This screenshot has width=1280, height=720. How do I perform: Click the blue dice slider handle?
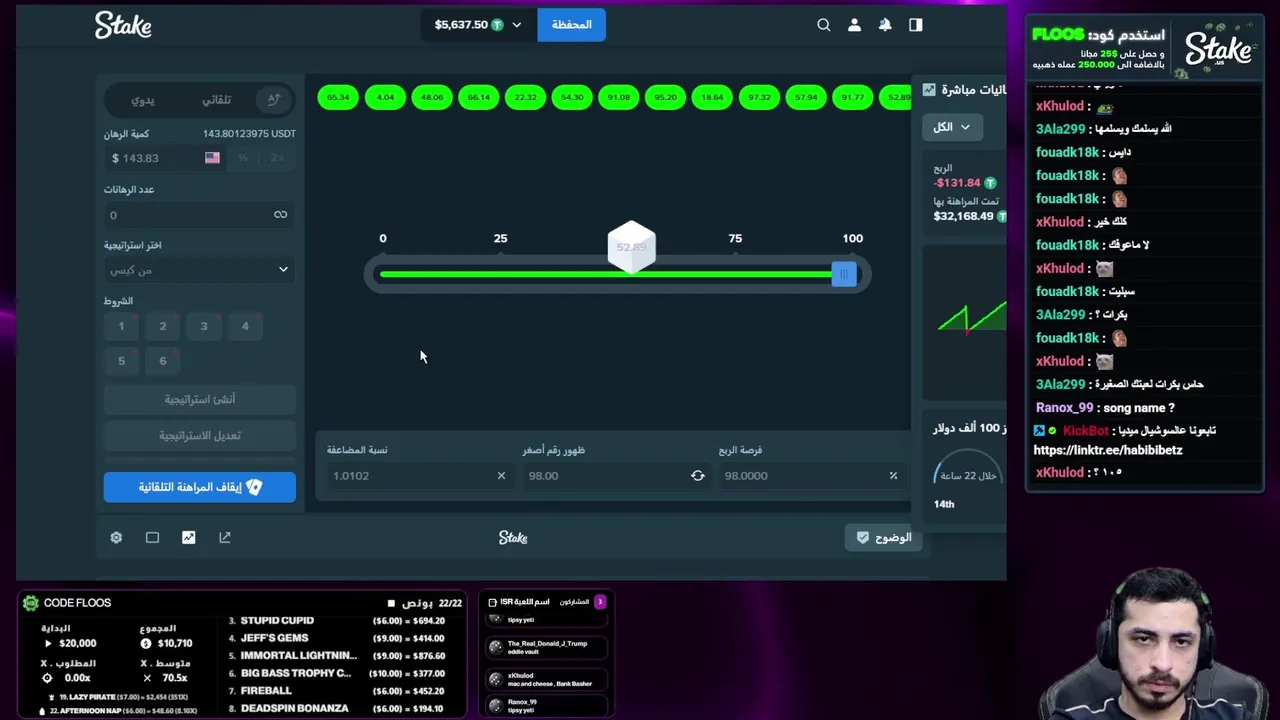point(844,274)
